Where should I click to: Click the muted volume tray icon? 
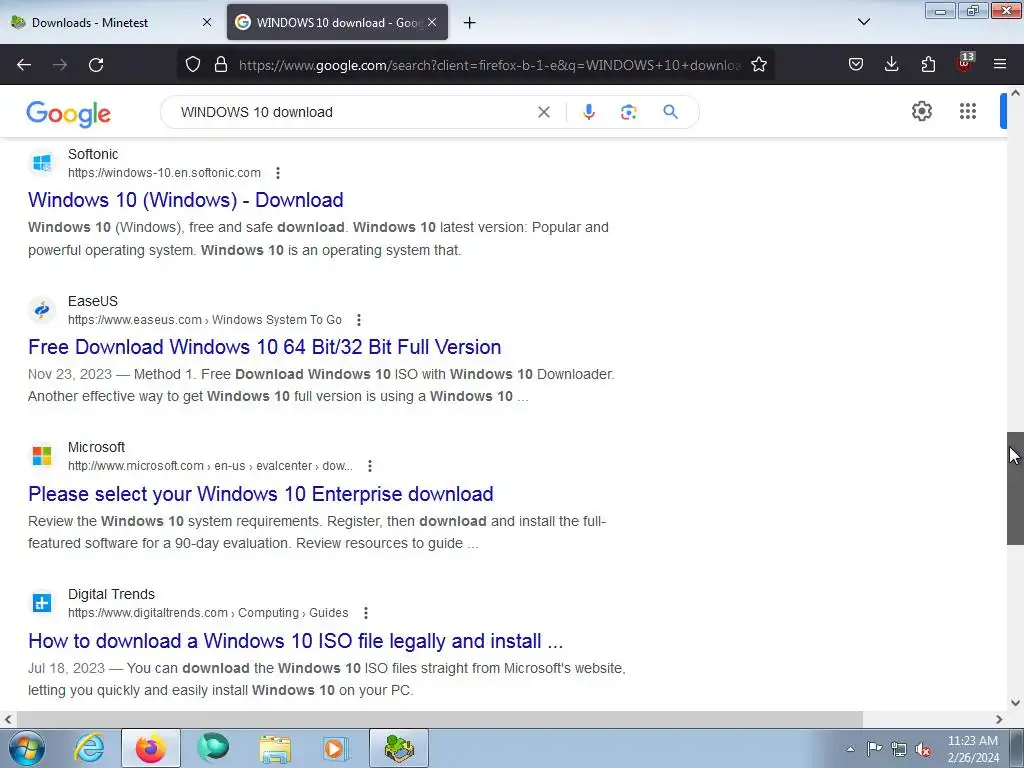pos(923,749)
